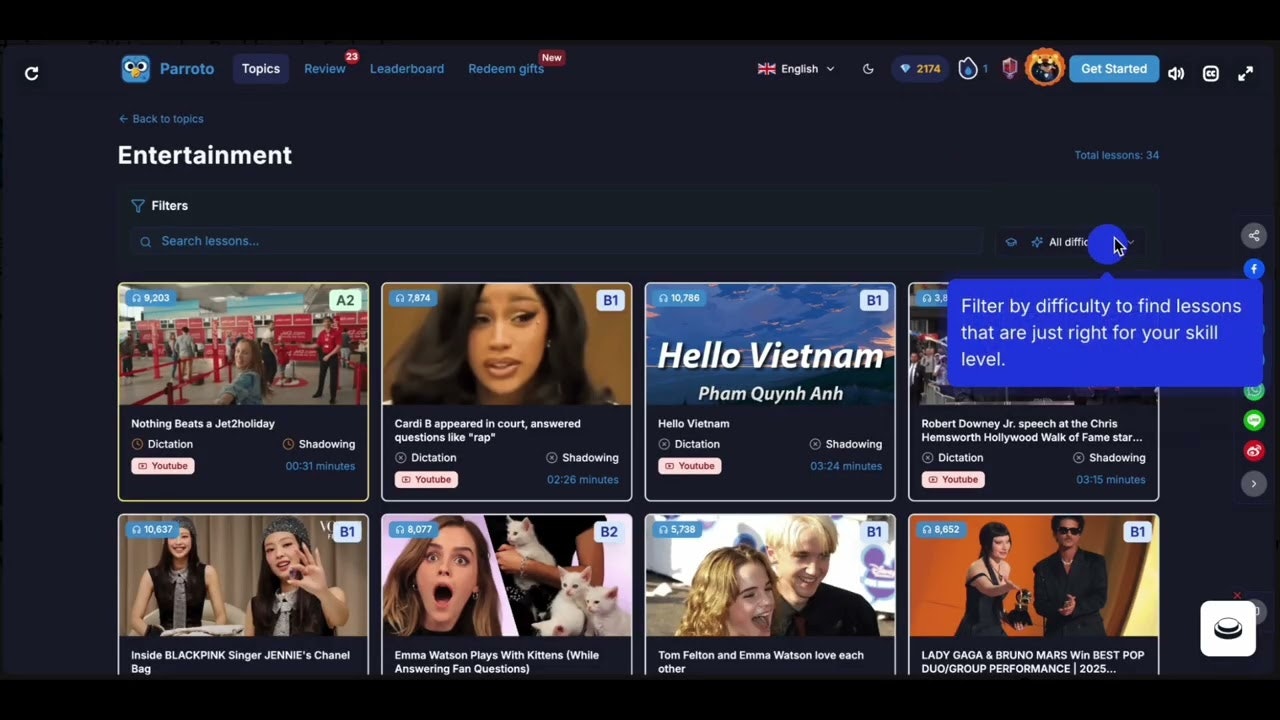Click the water drop streak icon

tap(968, 68)
